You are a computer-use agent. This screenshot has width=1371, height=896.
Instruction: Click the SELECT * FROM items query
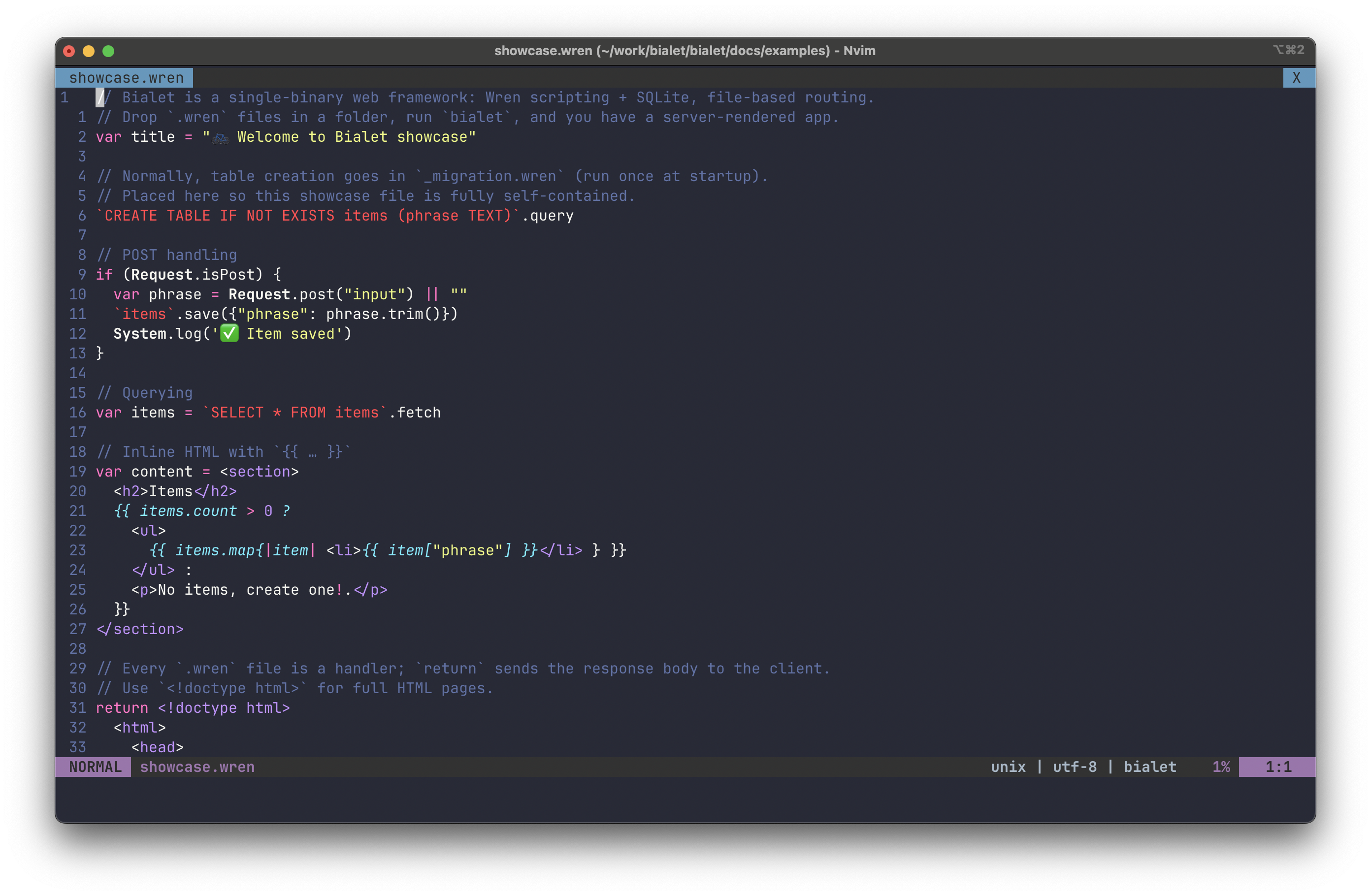(295, 413)
